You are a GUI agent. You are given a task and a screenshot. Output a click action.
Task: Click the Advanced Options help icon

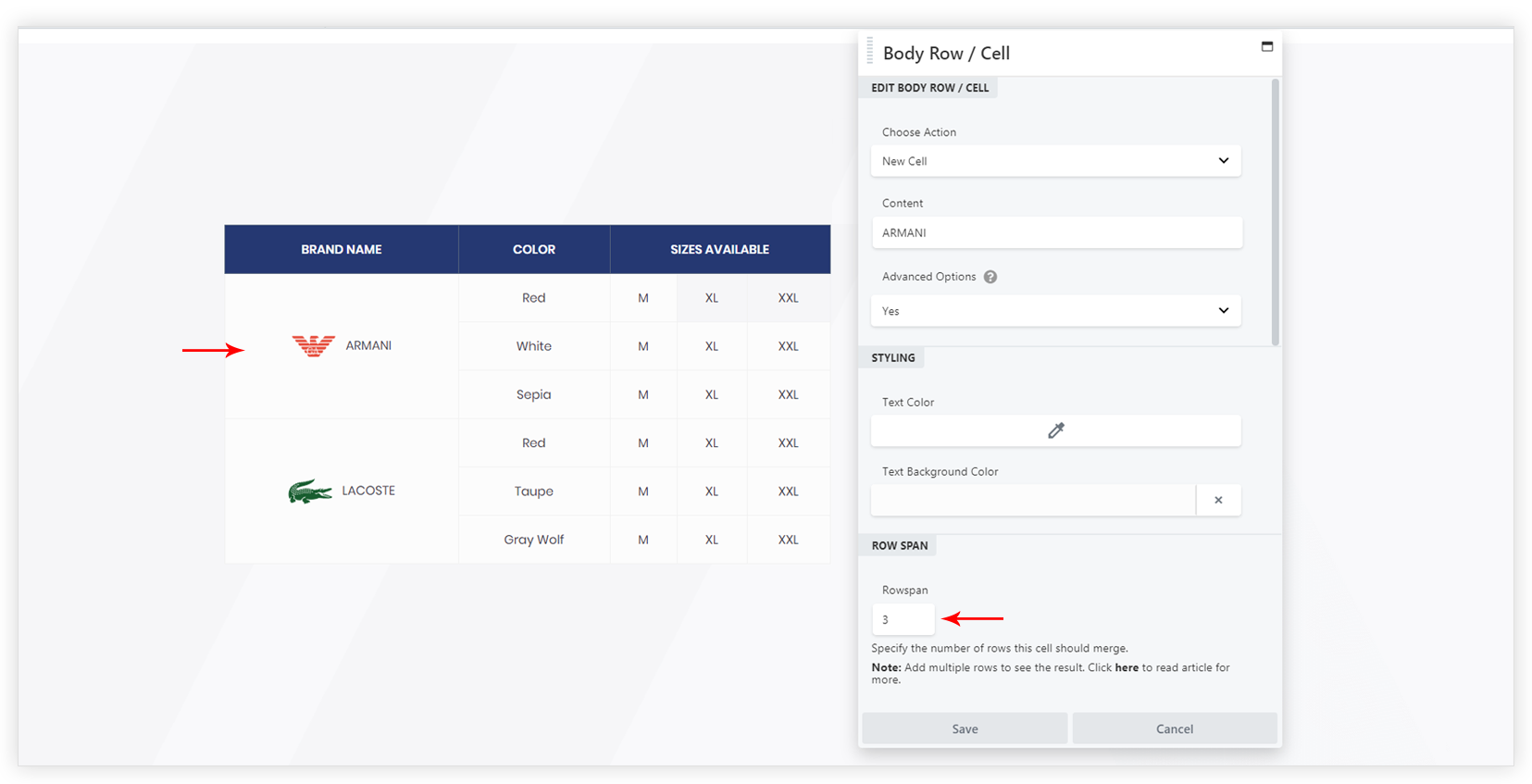coord(990,277)
